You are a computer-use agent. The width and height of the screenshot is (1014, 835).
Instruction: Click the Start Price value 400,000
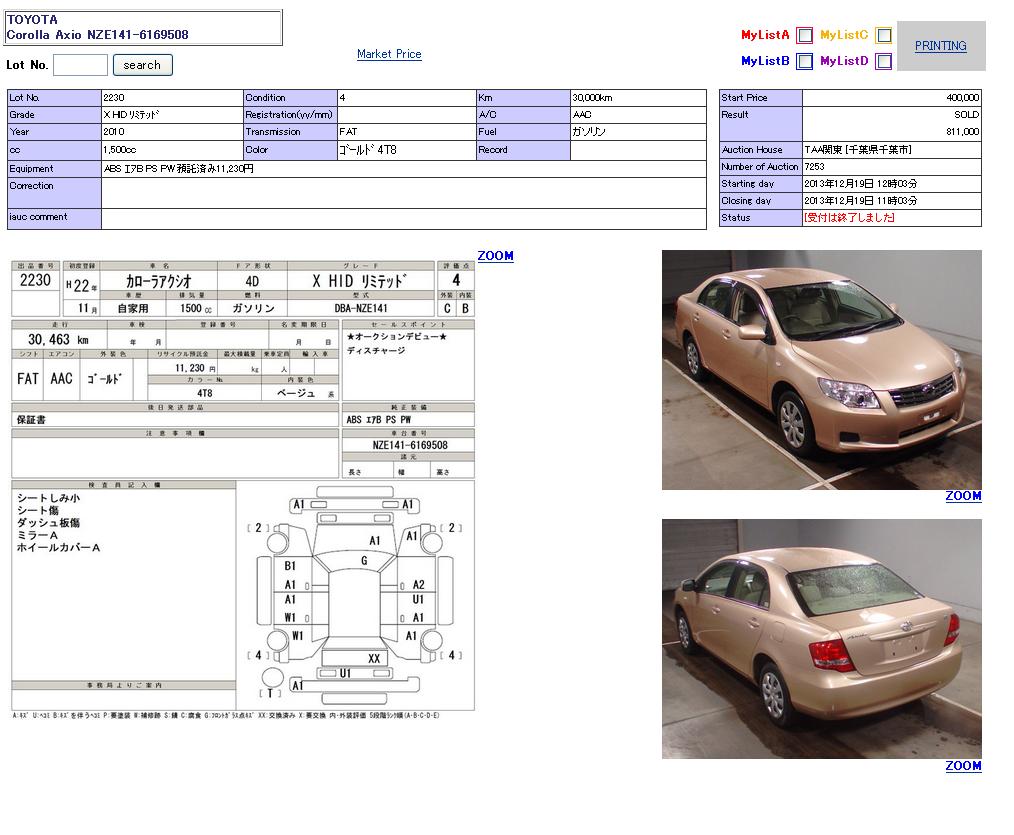[962, 98]
